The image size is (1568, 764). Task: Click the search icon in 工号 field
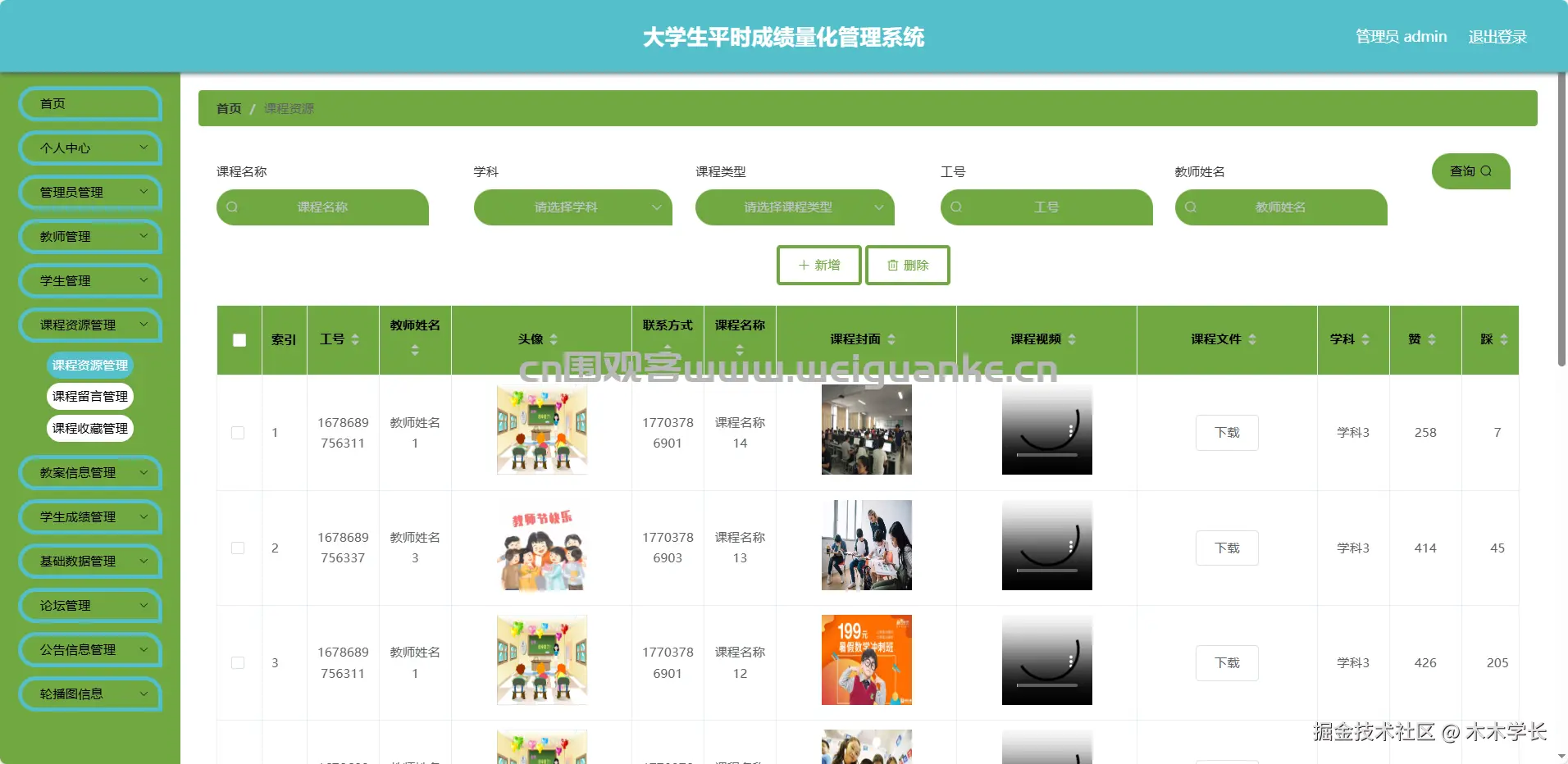956,207
